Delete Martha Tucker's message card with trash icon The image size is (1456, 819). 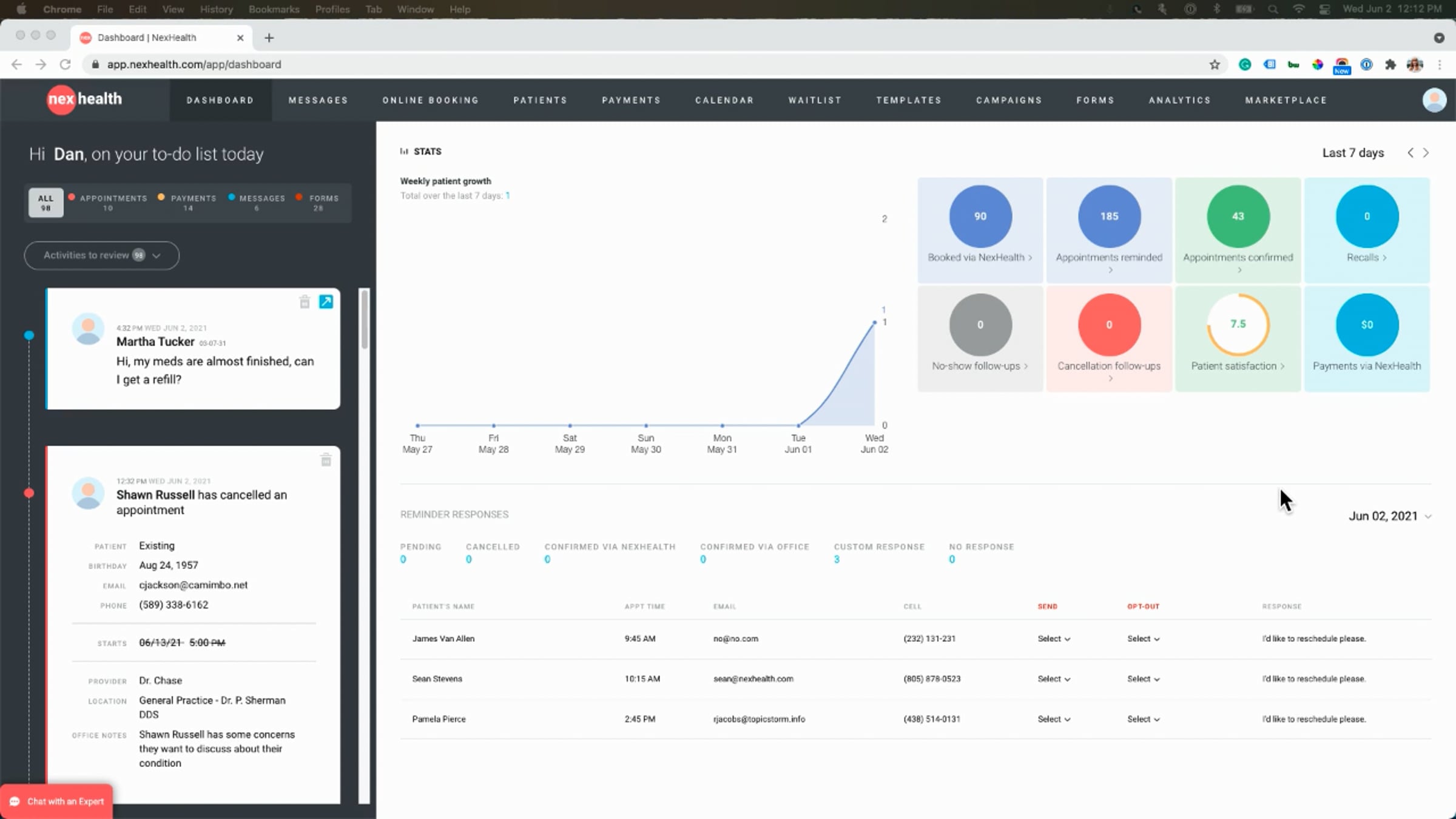[305, 302]
